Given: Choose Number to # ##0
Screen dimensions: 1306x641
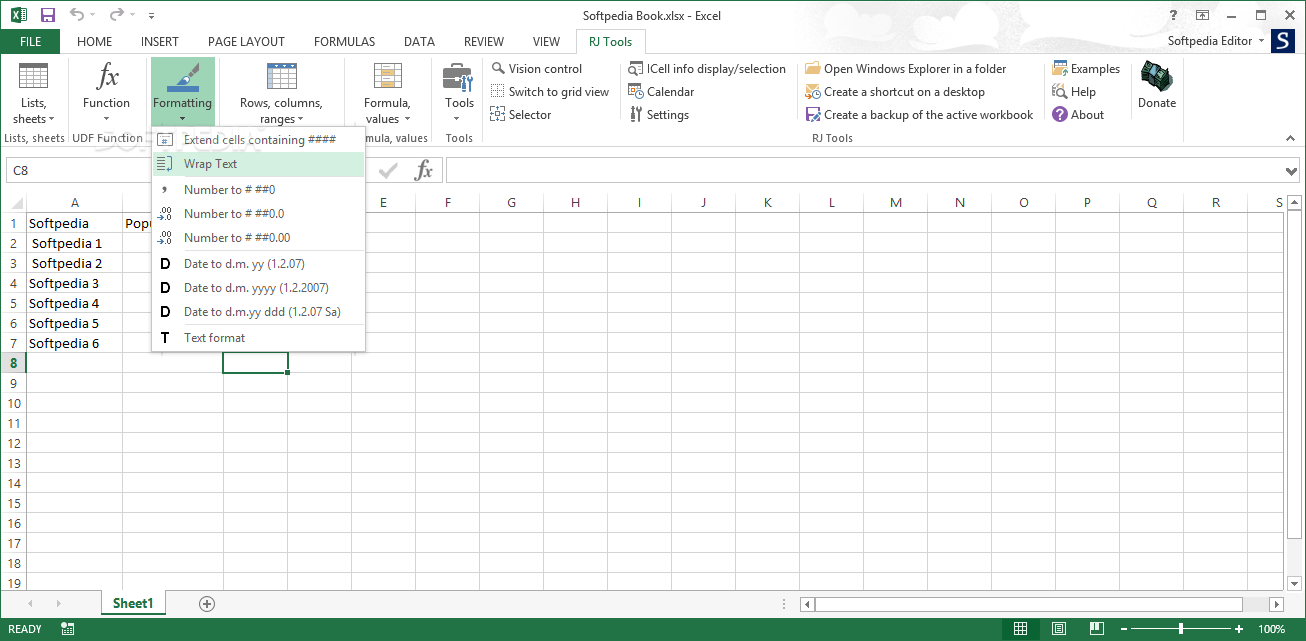Looking at the screenshot, I should 258,190.
